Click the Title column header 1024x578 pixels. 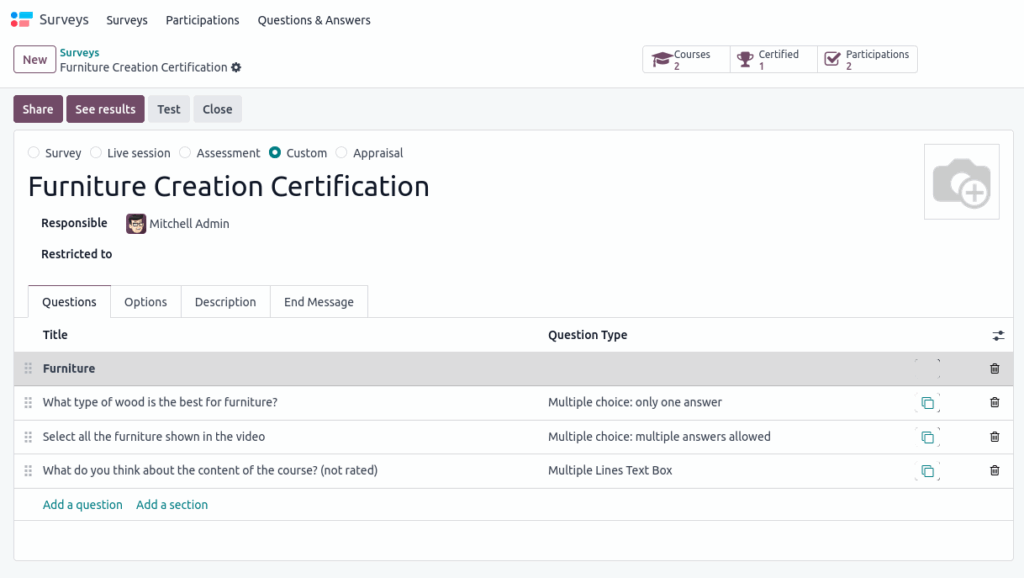(55, 335)
